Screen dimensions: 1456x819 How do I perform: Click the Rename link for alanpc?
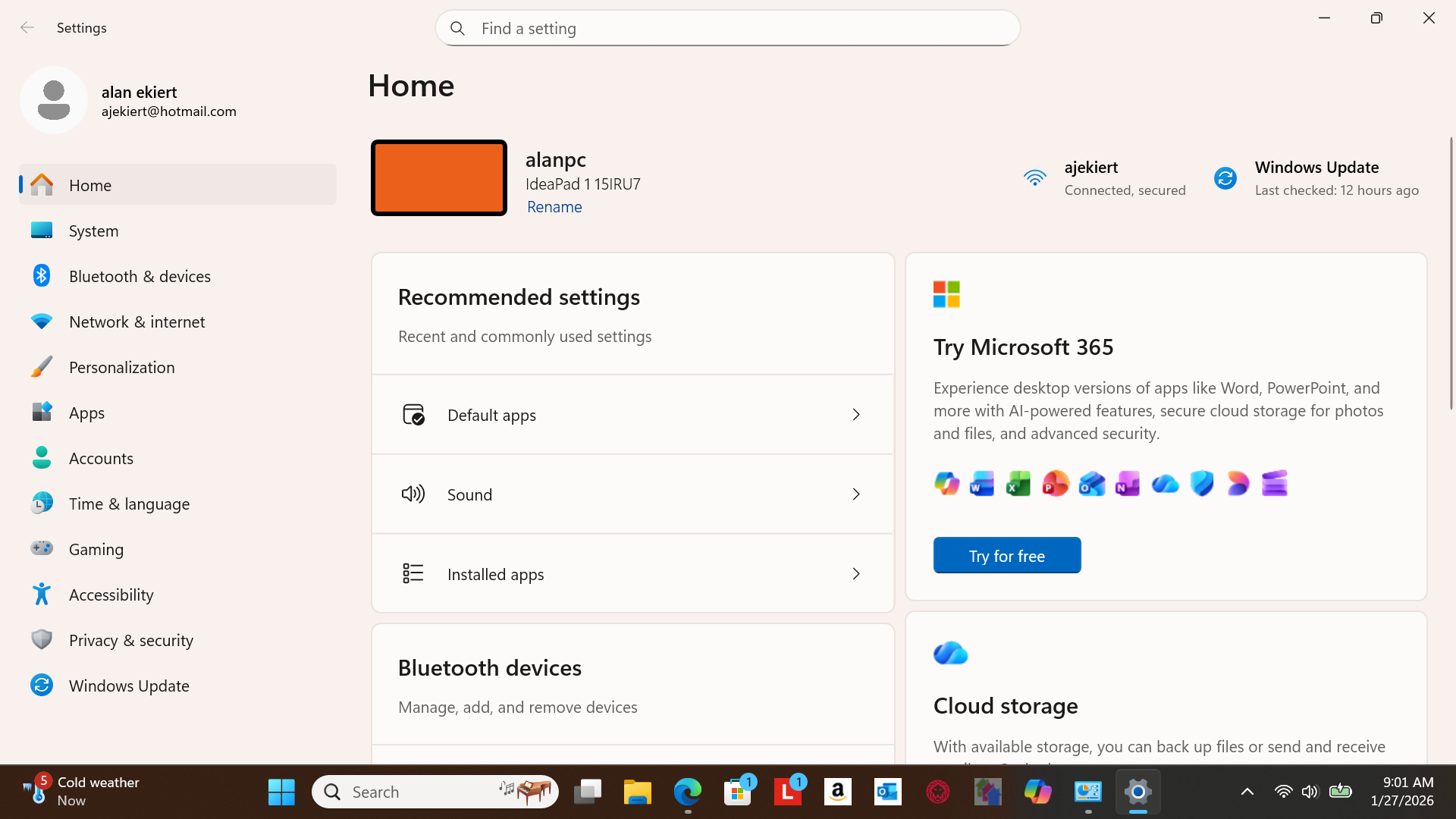[x=554, y=207]
